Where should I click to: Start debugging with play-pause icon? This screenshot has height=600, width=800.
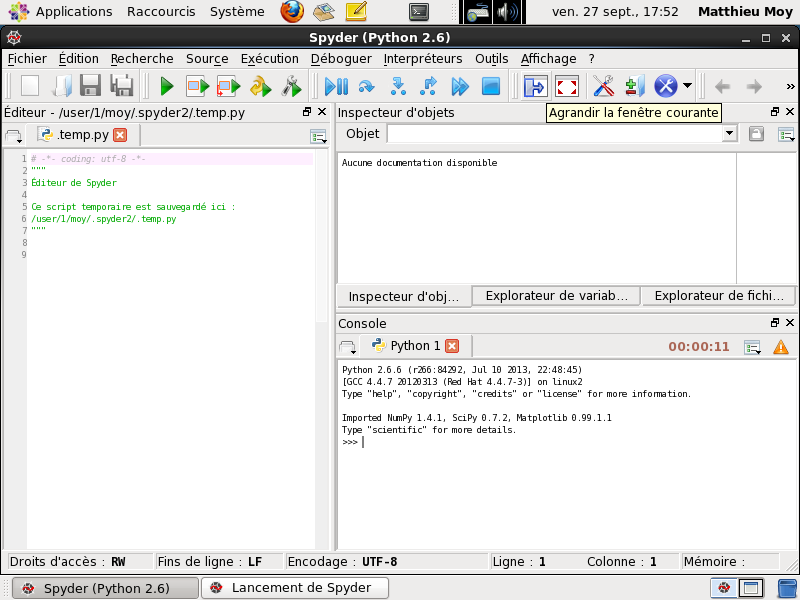336,86
